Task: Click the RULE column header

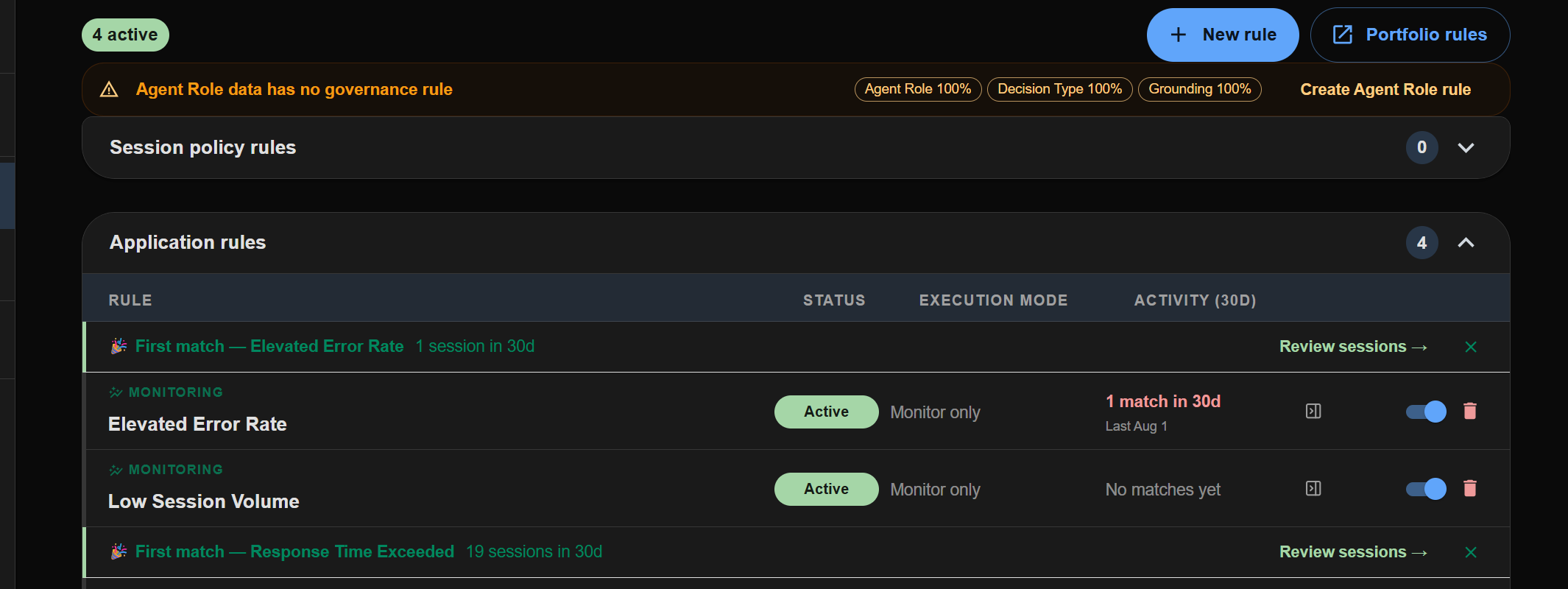Action: point(130,300)
